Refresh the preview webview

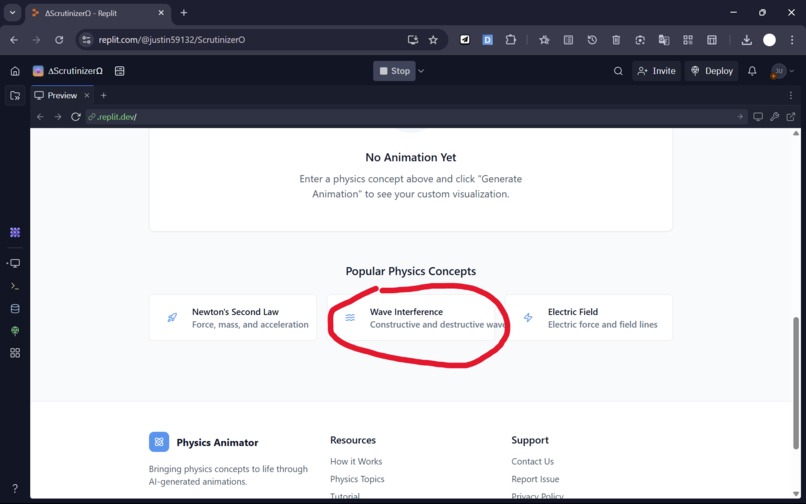click(76, 117)
